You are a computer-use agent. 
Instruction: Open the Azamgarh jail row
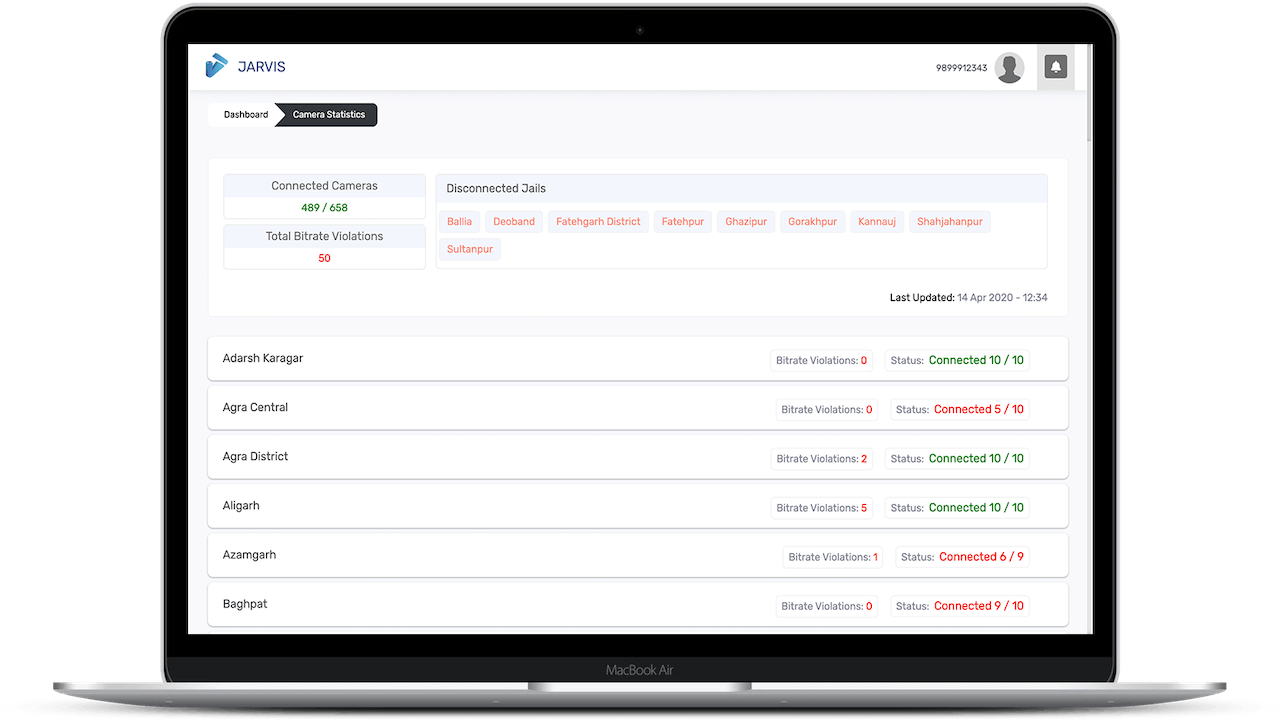tap(638, 555)
